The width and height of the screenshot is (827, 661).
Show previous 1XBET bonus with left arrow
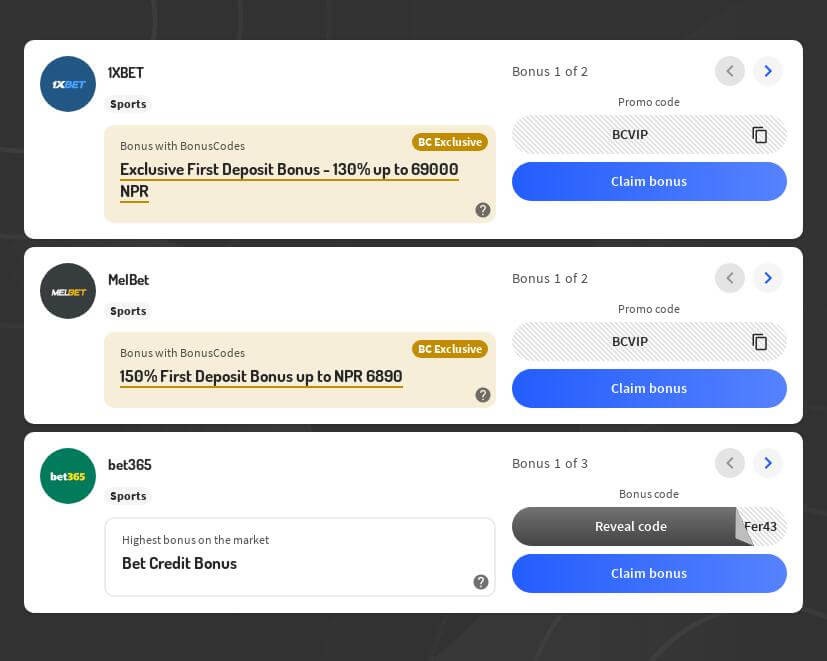(x=730, y=71)
